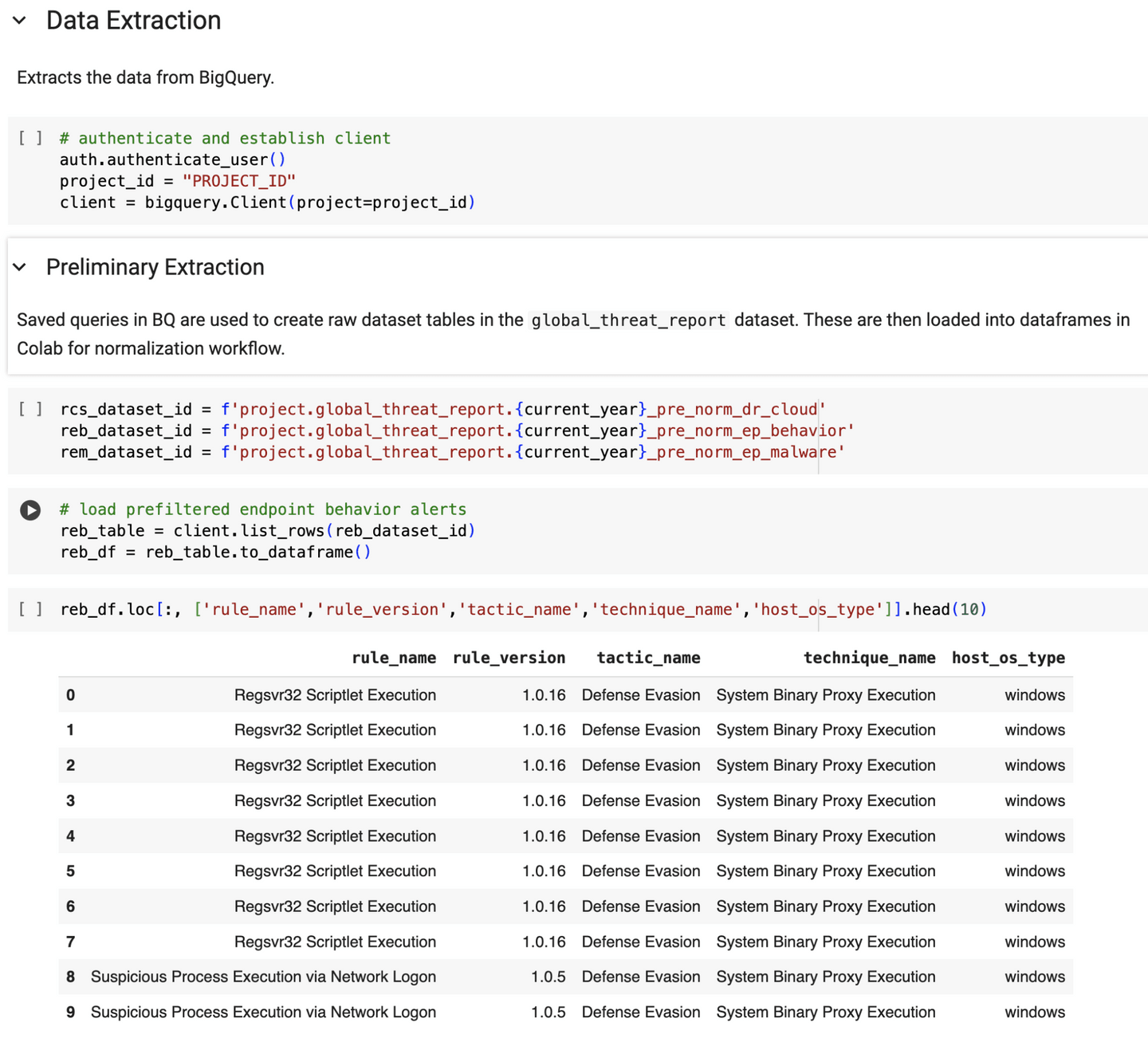Click the run bracket beside rcs_dataset_id cell

pyautogui.click(x=30, y=409)
